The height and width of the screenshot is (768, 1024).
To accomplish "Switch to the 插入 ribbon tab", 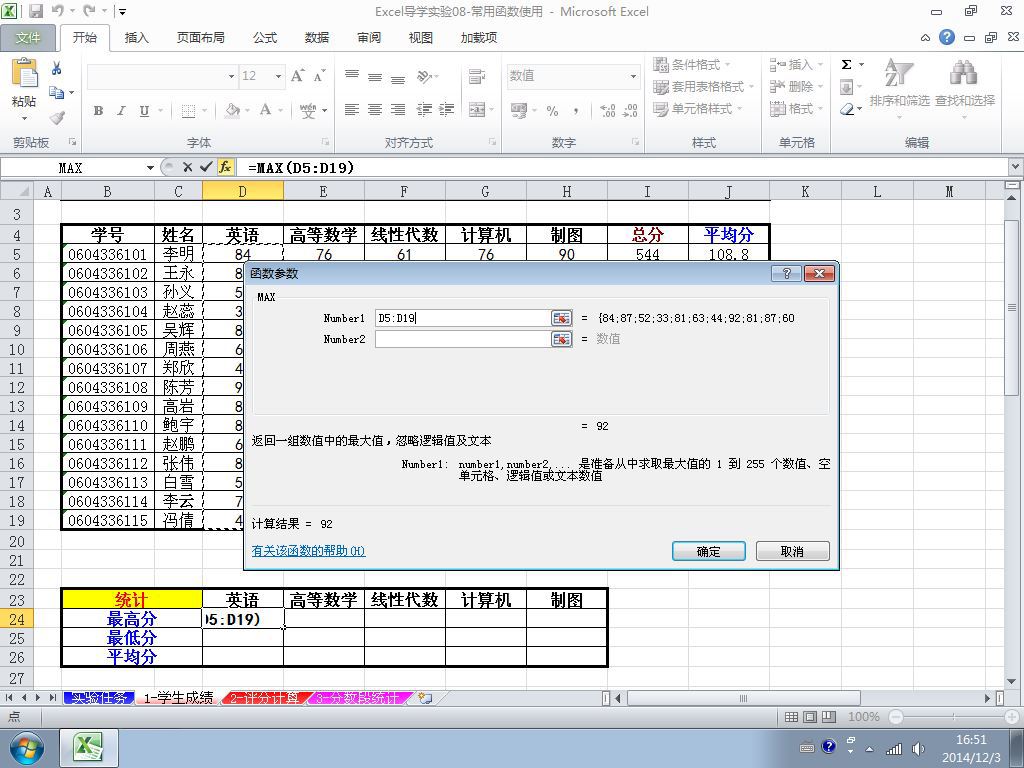I will [136, 38].
